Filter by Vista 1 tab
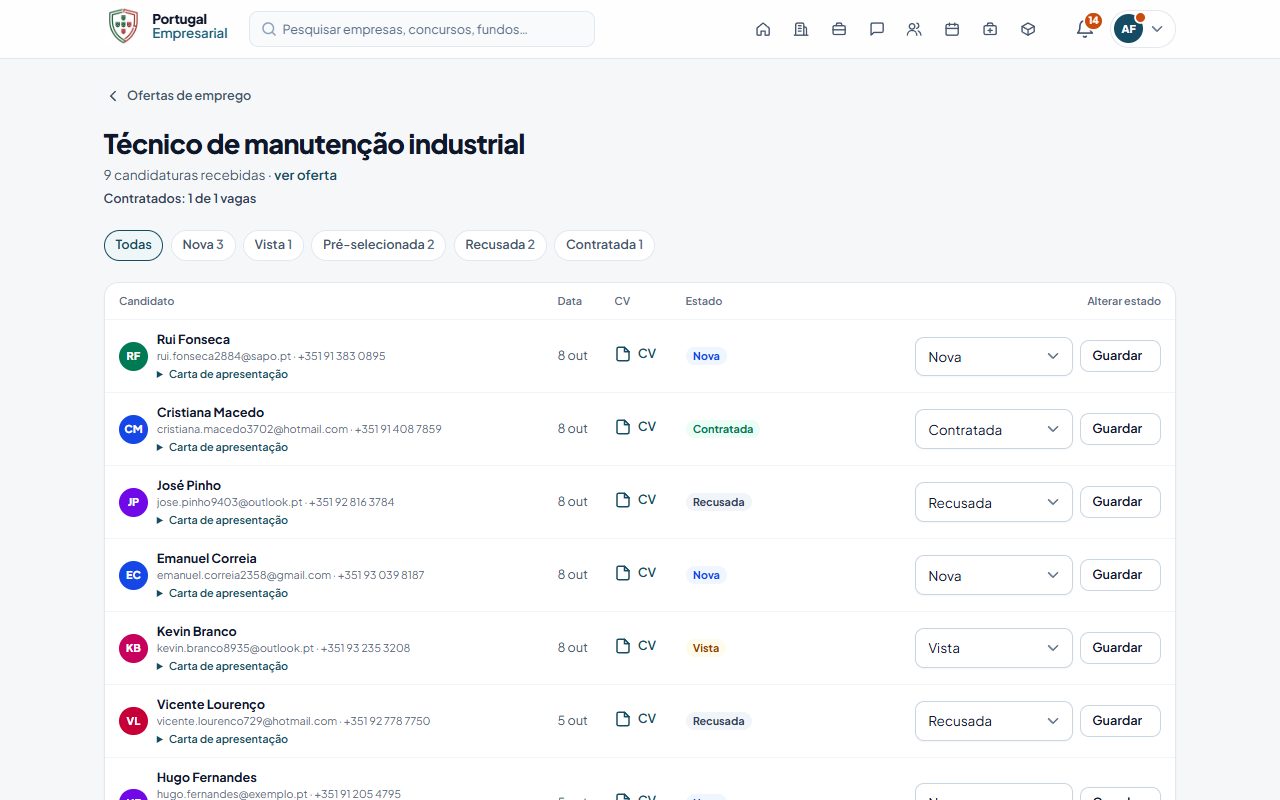 [273, 245]
